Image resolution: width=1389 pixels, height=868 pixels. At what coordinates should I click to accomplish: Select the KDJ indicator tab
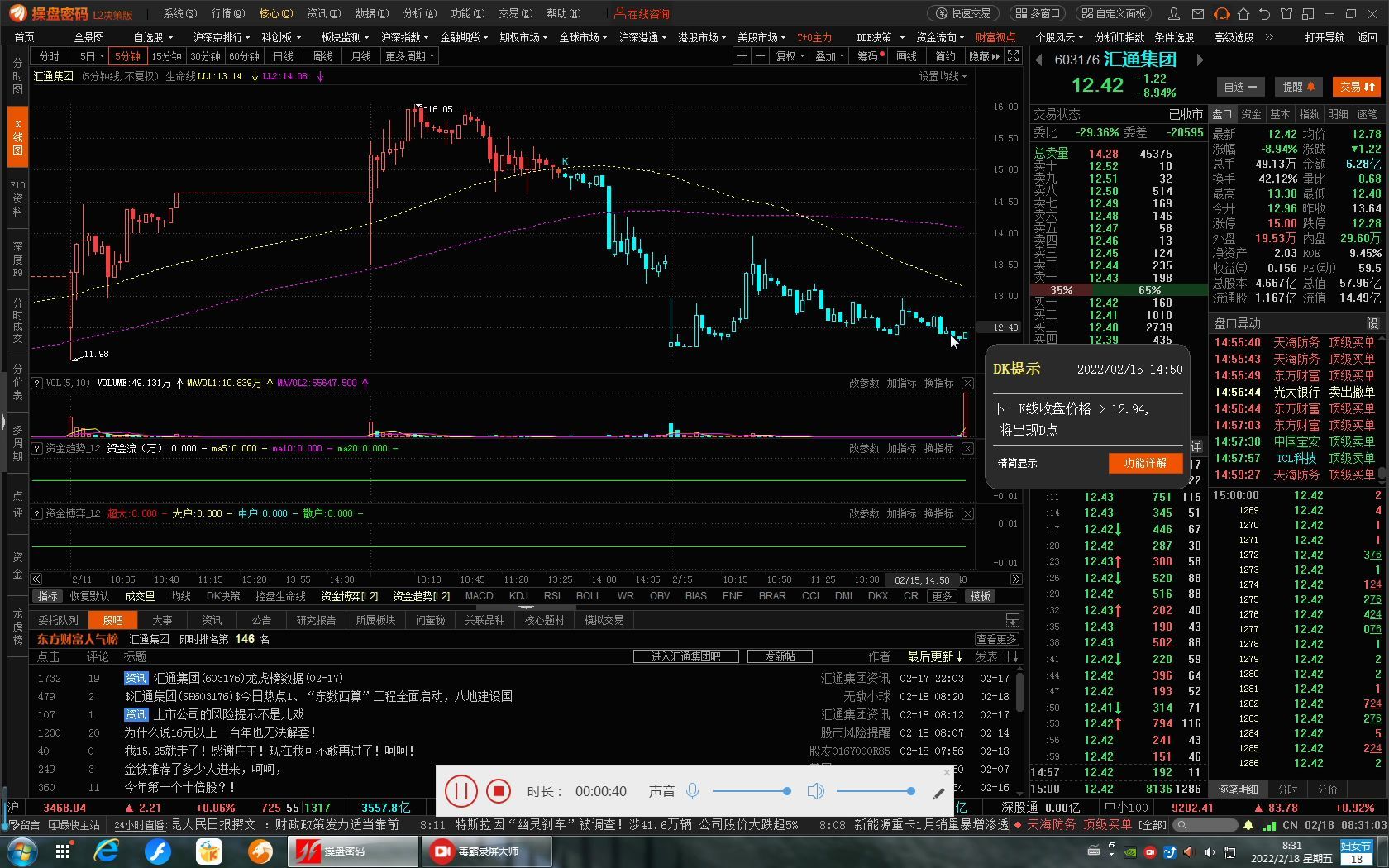coord(518,596)
